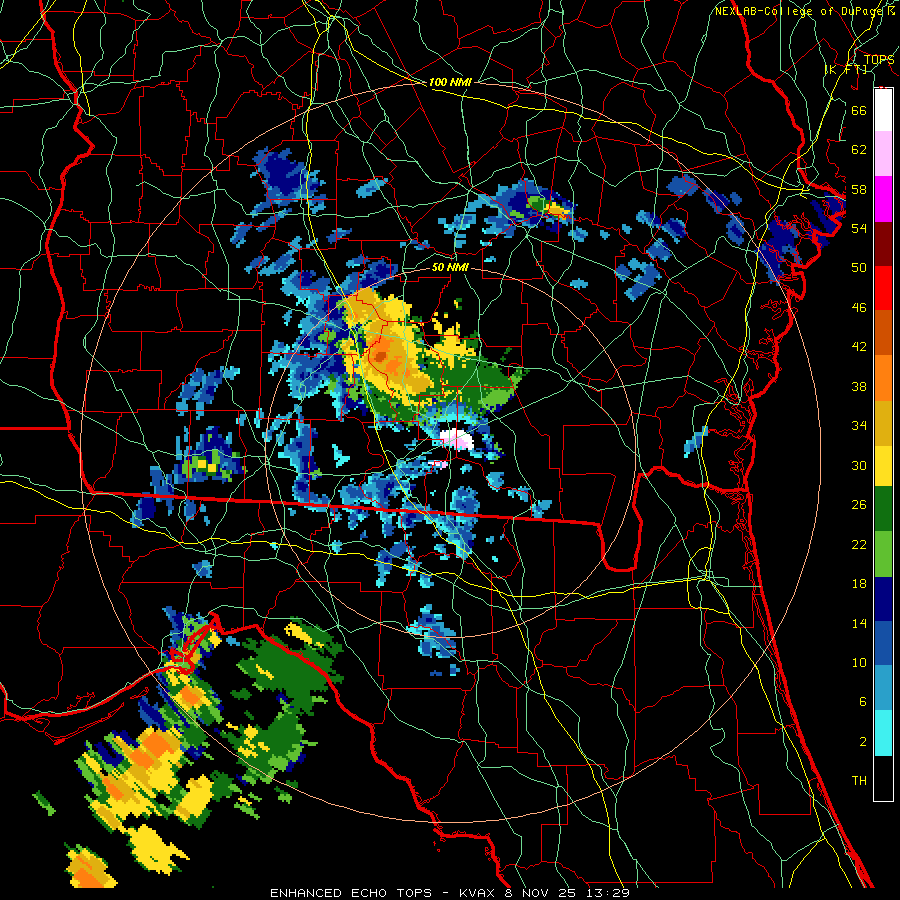Click the yellow legend color band
Image resolution: width=900 pixels, height=900 pixels.
point(883,466)
